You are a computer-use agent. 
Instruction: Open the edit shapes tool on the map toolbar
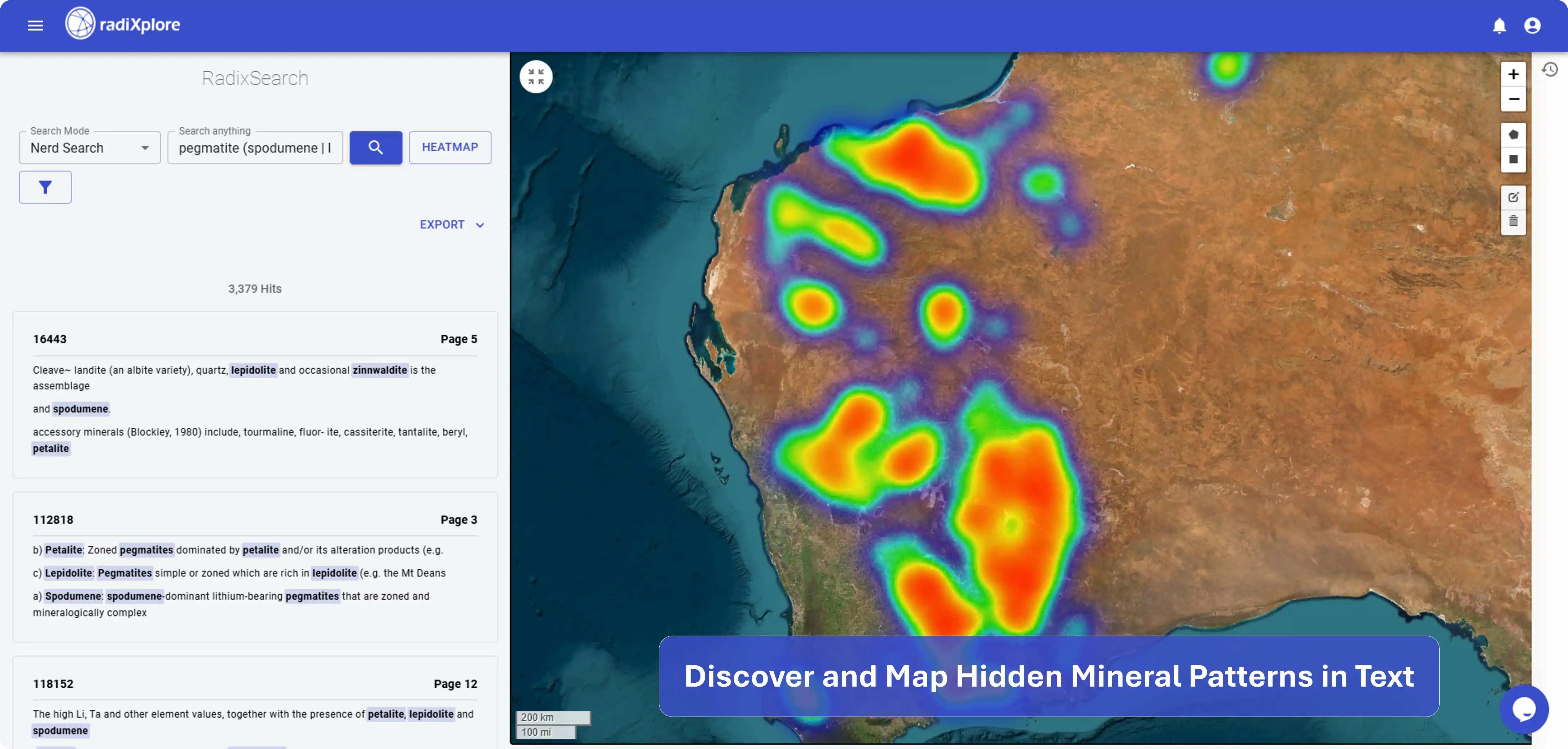(x=1514, y=197)
